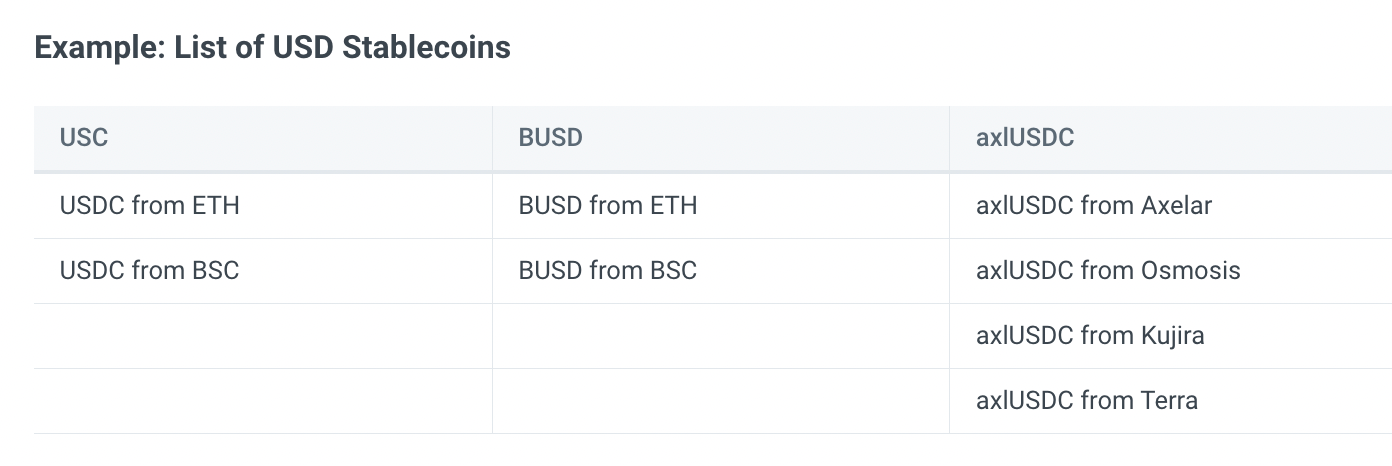Click the "BUSD from BSC" cell
Viewport: 1392px width, 466px height.
(721, 271)
